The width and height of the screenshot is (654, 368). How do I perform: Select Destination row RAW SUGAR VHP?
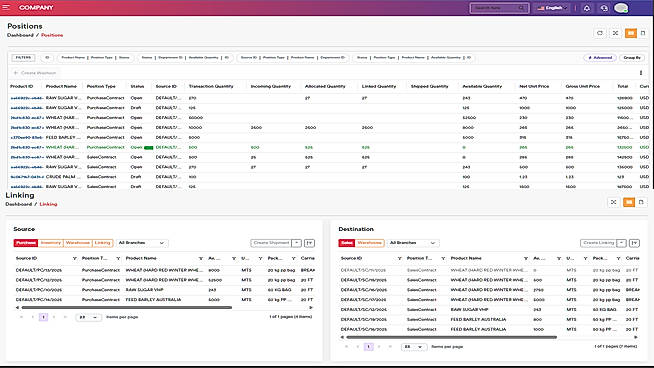click(489, 310)
